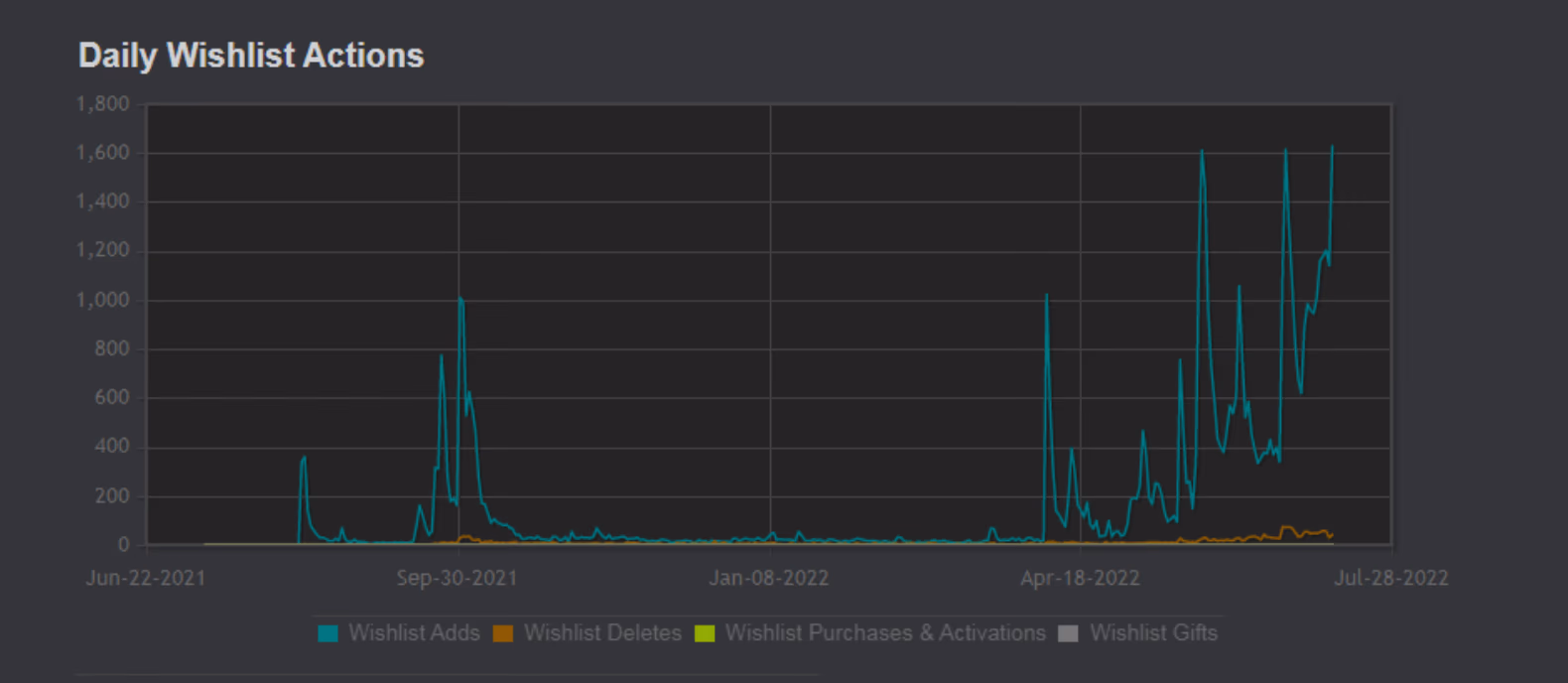Click the Sep-30-2021 x-axis date label

[457, 578]
